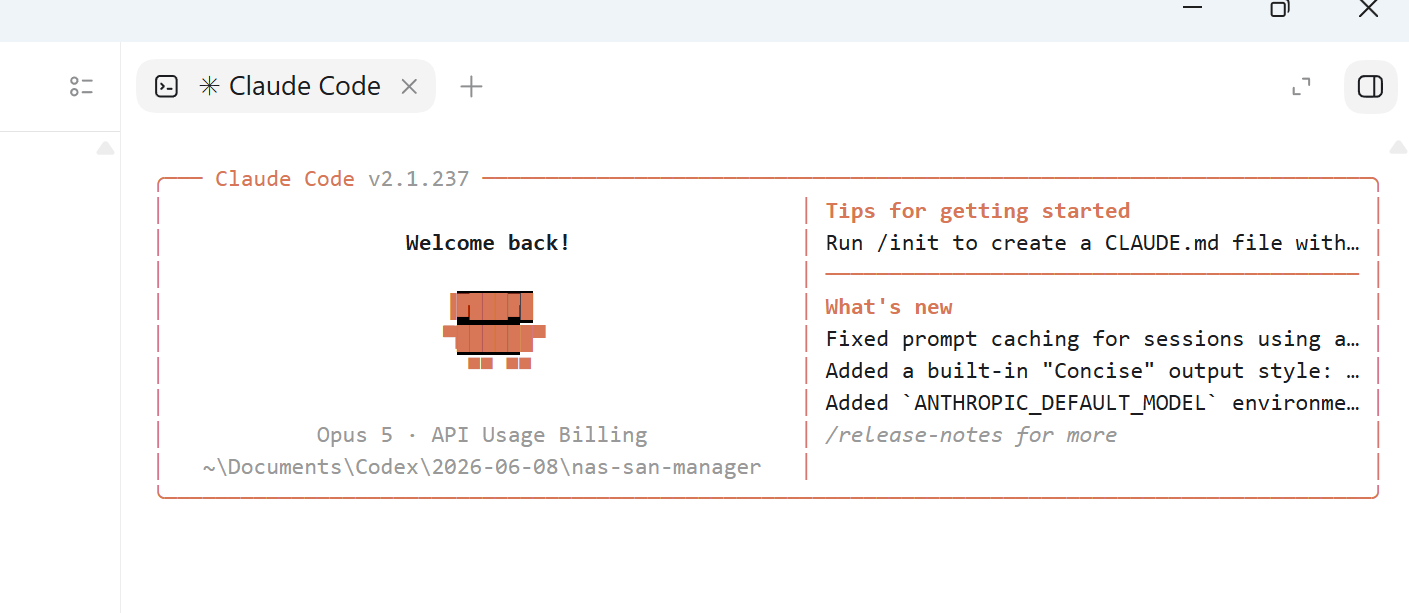Close the Claude Code tab
Screen dimensions: 1409x613
pyautogui.click(x=409, y=87)
